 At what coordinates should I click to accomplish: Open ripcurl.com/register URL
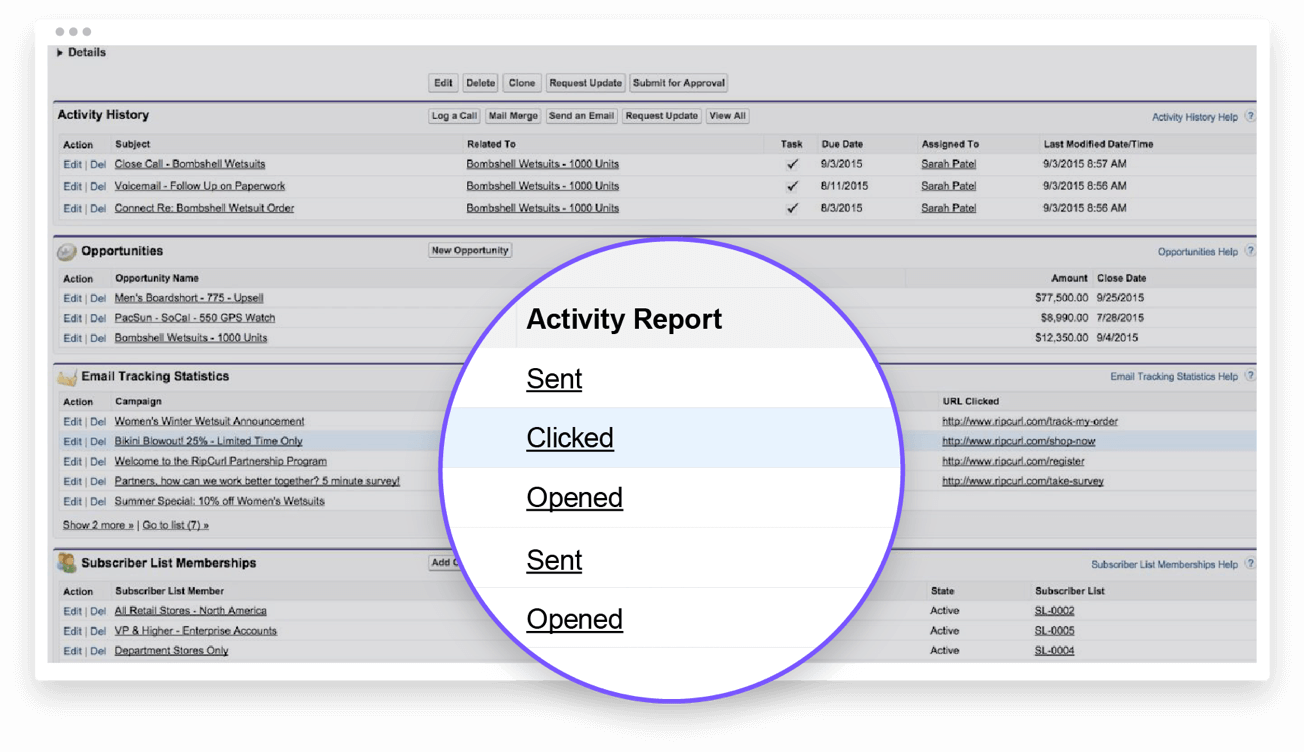1013,461
